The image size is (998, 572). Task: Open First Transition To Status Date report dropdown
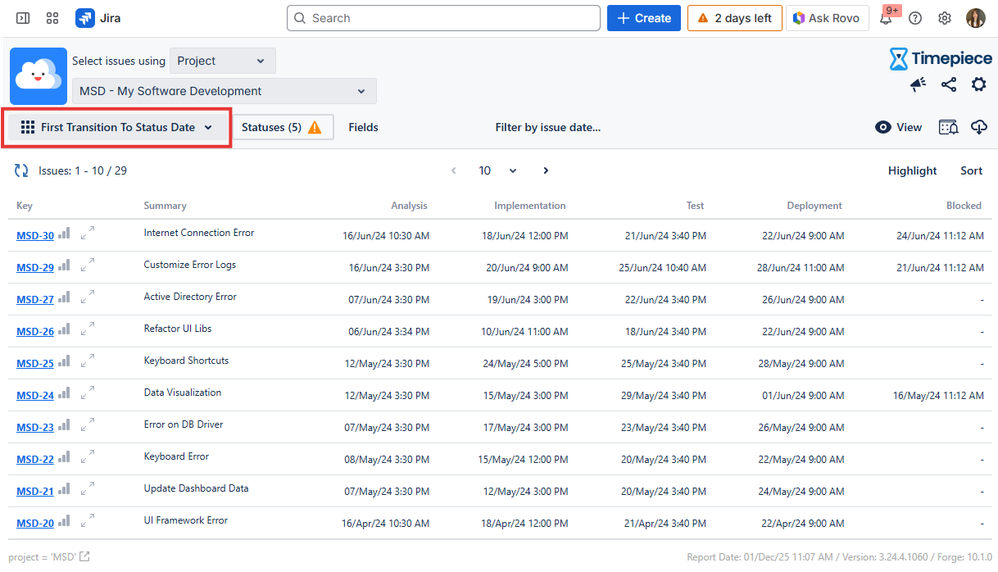[116, 127]
